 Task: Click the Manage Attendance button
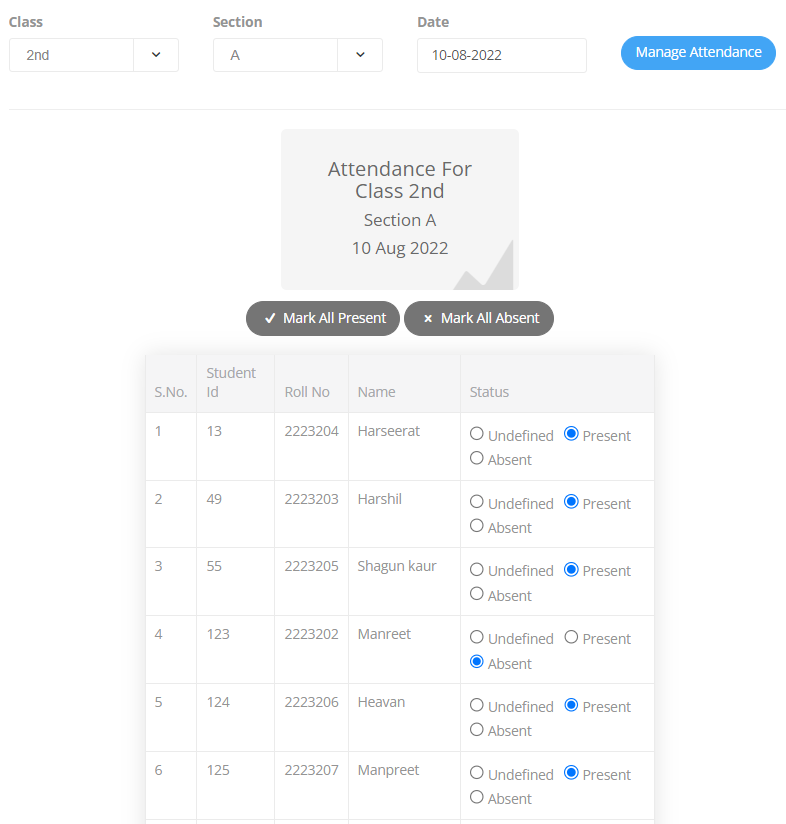tap(698, 53)
